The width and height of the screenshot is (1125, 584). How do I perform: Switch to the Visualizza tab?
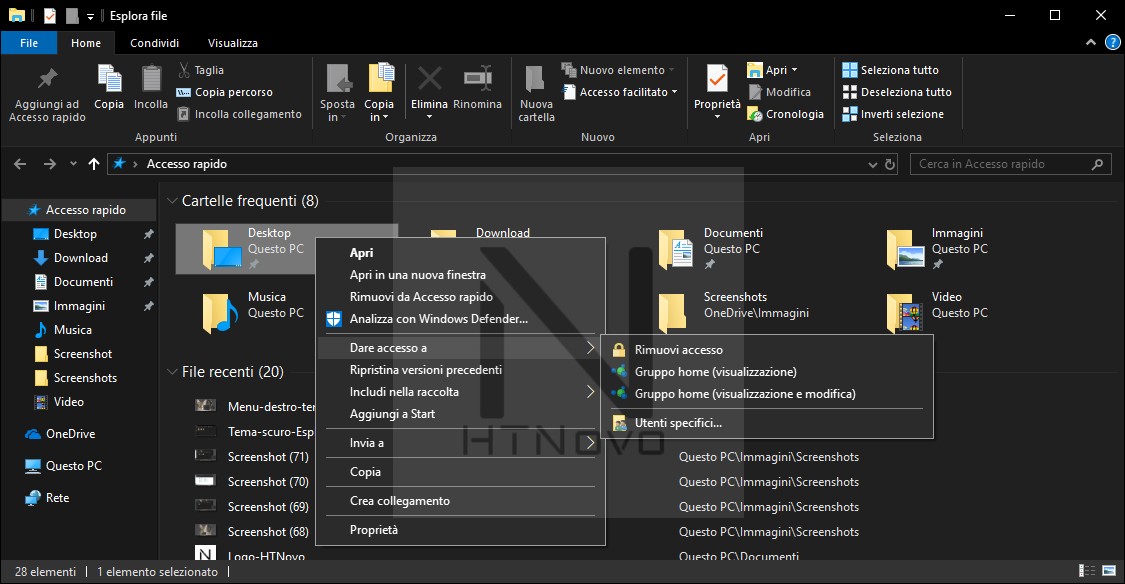click(232, 42)
